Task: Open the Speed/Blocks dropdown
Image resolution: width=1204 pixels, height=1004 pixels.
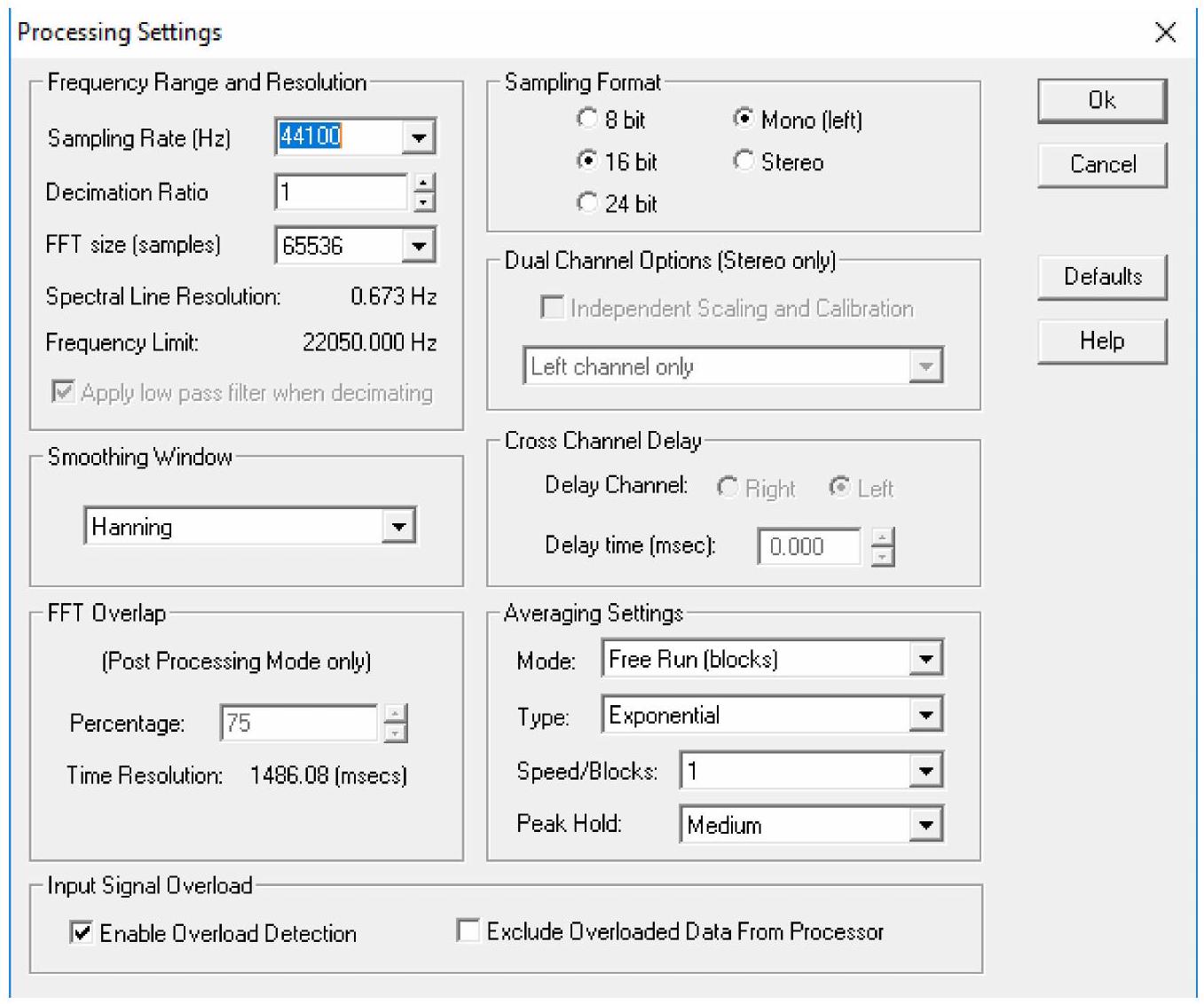Action: click(x=925, y=771)
